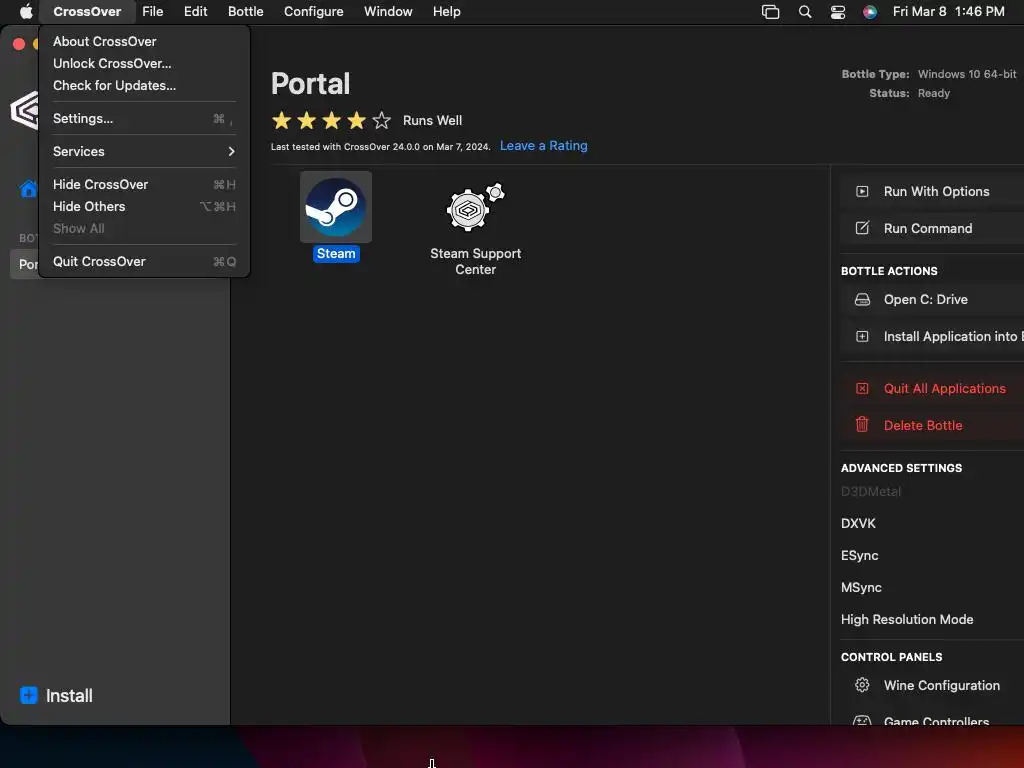Viewport: 1024px width, 768px height.
Task: Click the first gold rating star
Action: coord(281,120)
